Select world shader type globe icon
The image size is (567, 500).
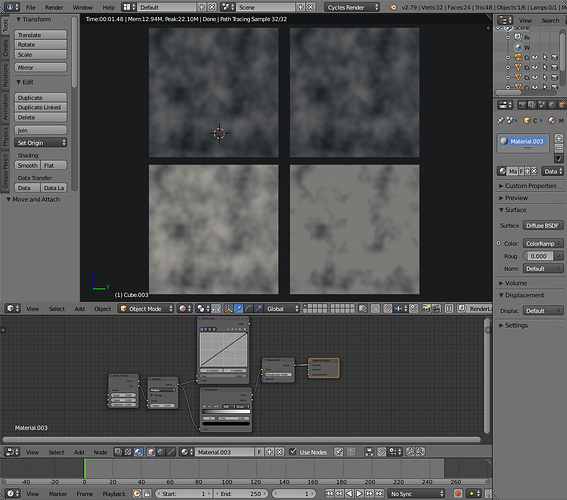point(161,452)
